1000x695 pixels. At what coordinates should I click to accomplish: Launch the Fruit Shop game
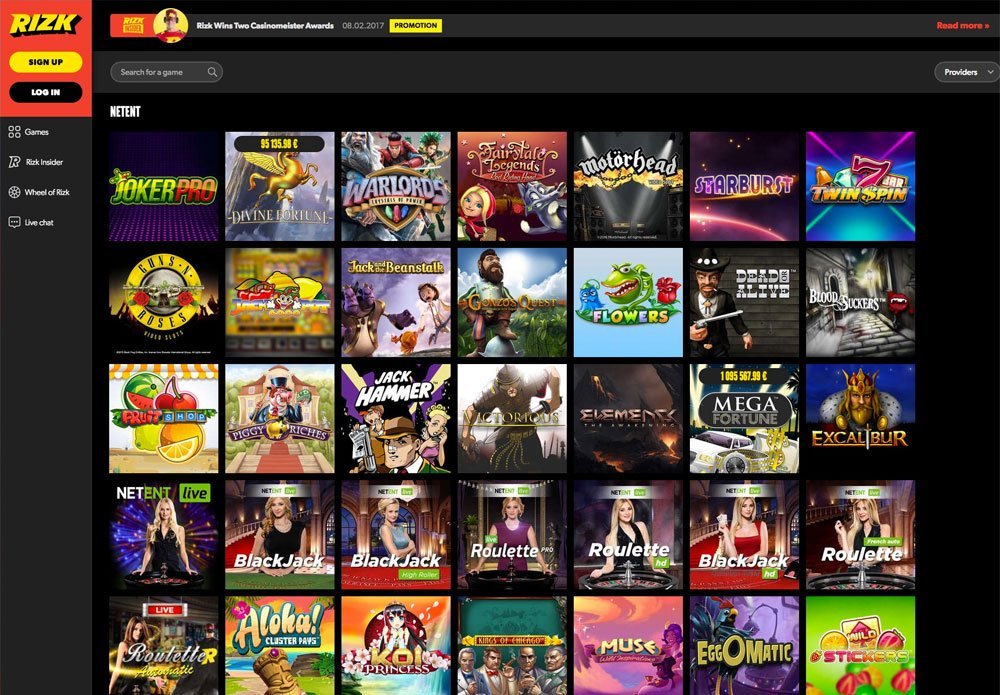pos(163,418)
